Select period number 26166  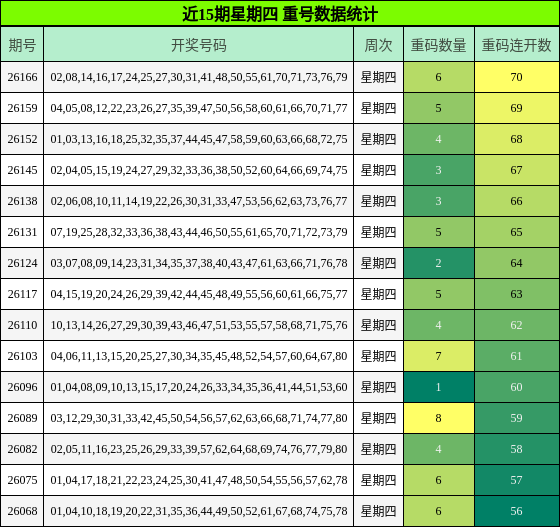click(22, 77)
